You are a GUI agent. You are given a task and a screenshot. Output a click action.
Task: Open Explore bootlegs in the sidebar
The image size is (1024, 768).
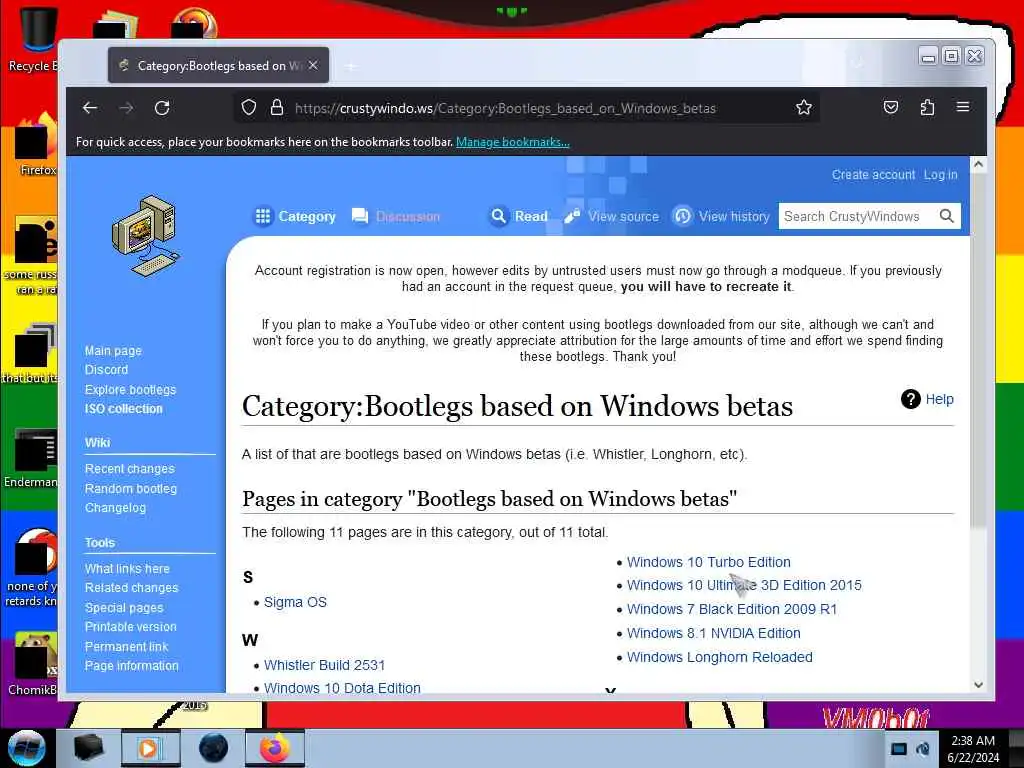(x=131, y=389)
